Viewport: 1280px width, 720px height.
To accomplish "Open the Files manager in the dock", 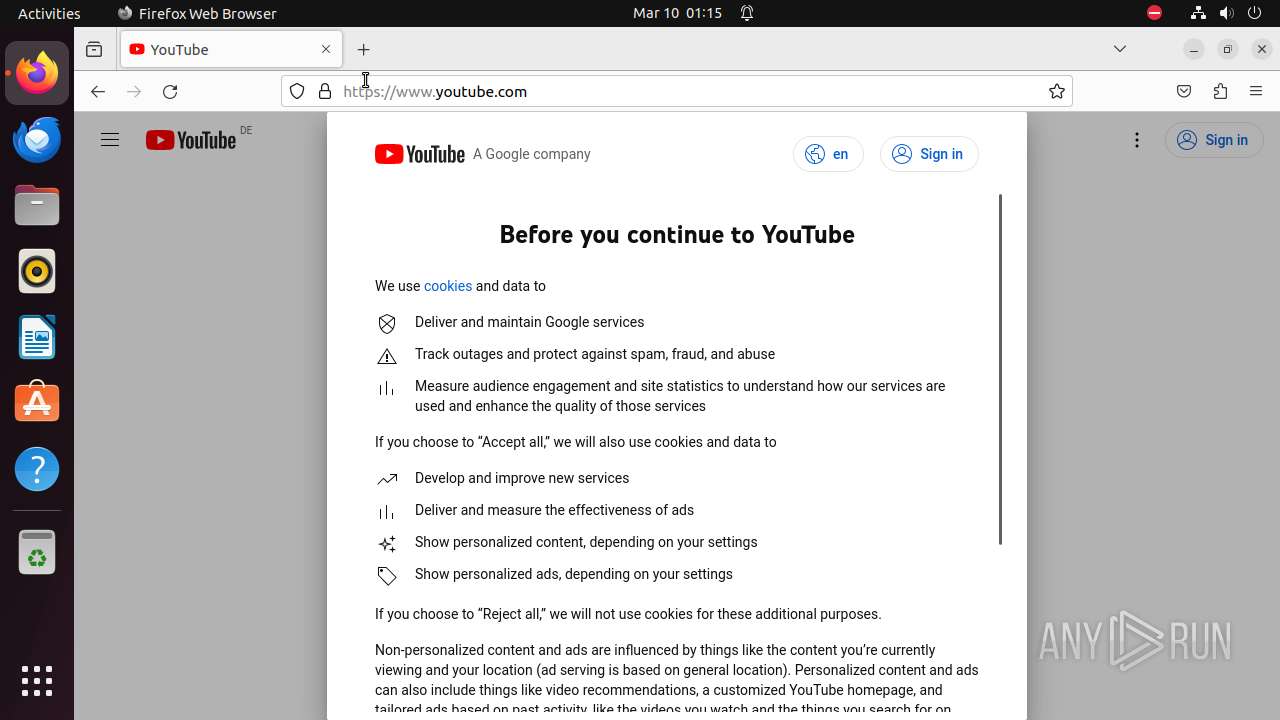I will 37,205.
